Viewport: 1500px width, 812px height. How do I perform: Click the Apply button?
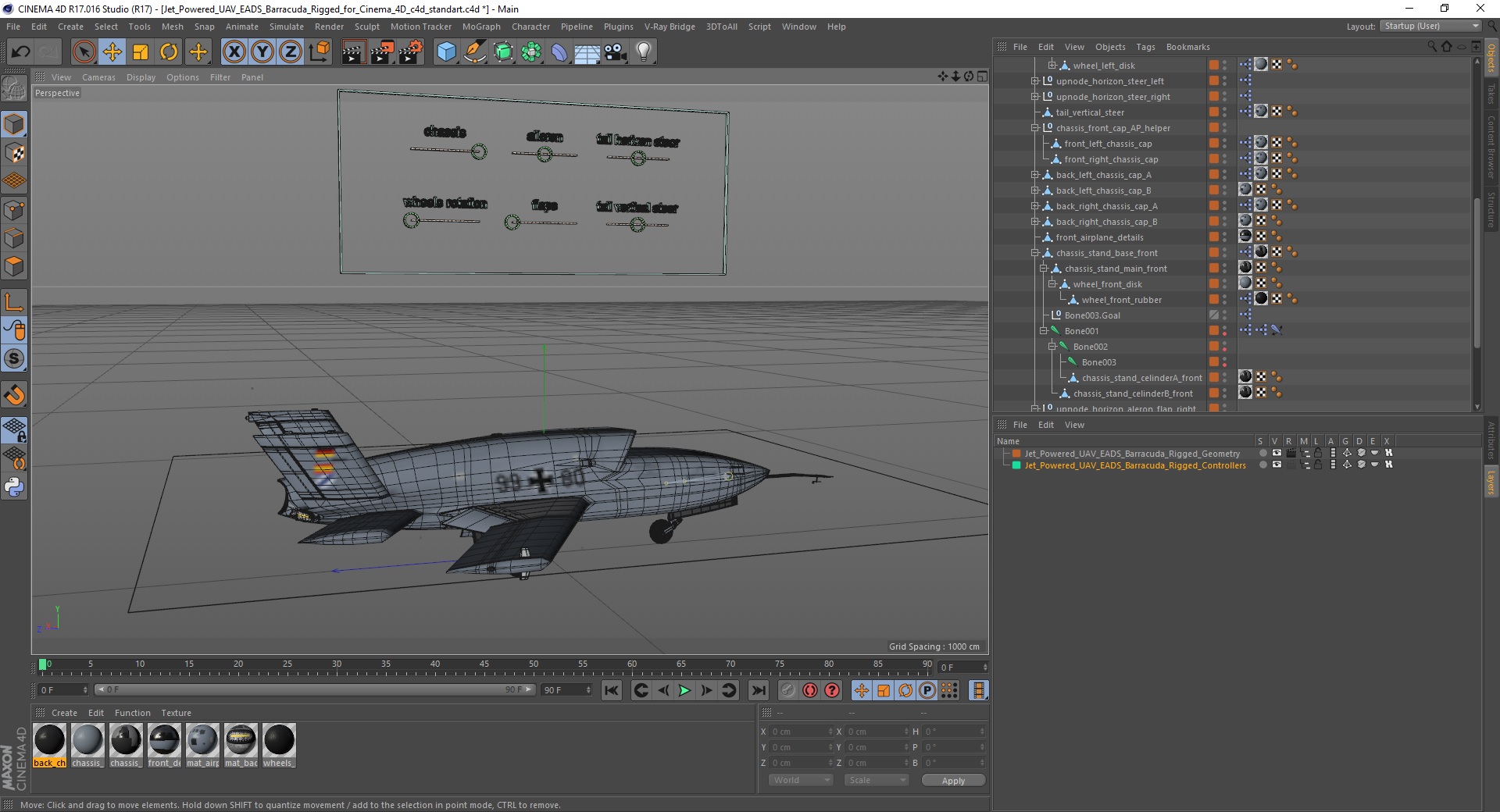(x=953, y=780)
